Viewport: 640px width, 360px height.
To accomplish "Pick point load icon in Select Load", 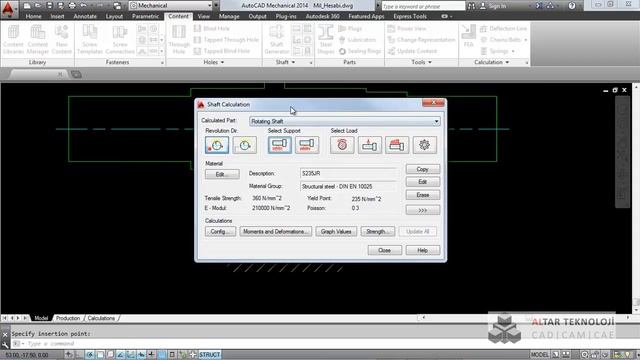I will (x=369, y=145).
